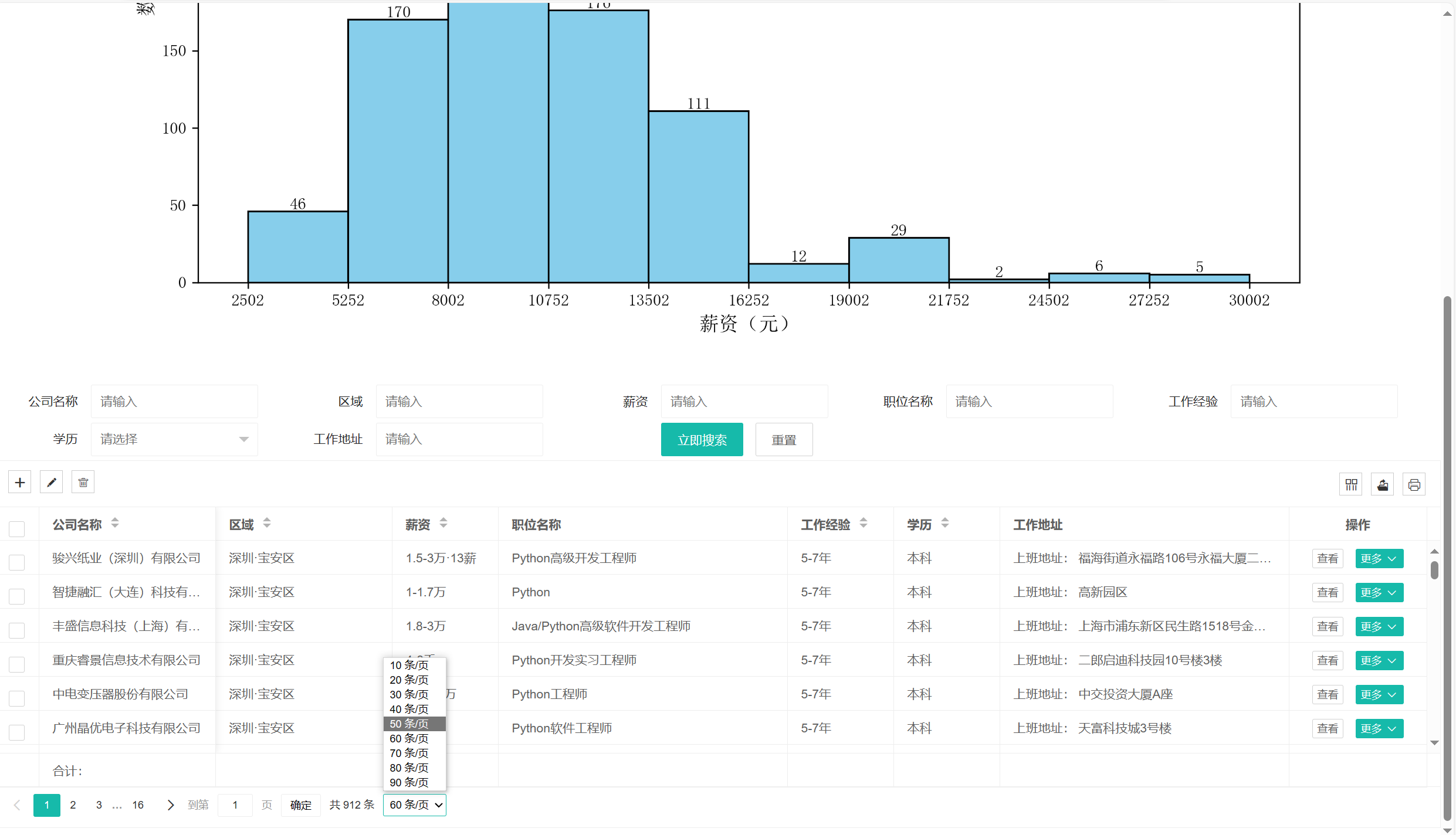Expand 更多 for the 骏兴纸业 row
This screenshot has width=1456, height=835.
click(x=1379, y=559)
